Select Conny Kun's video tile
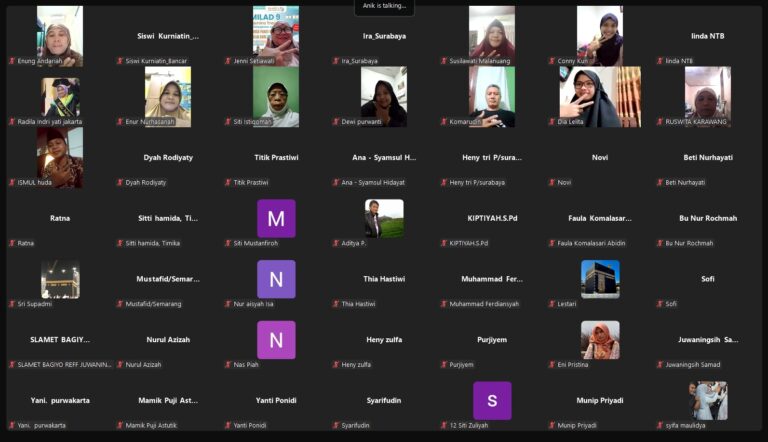768x442 pixels. pos(600,36)
